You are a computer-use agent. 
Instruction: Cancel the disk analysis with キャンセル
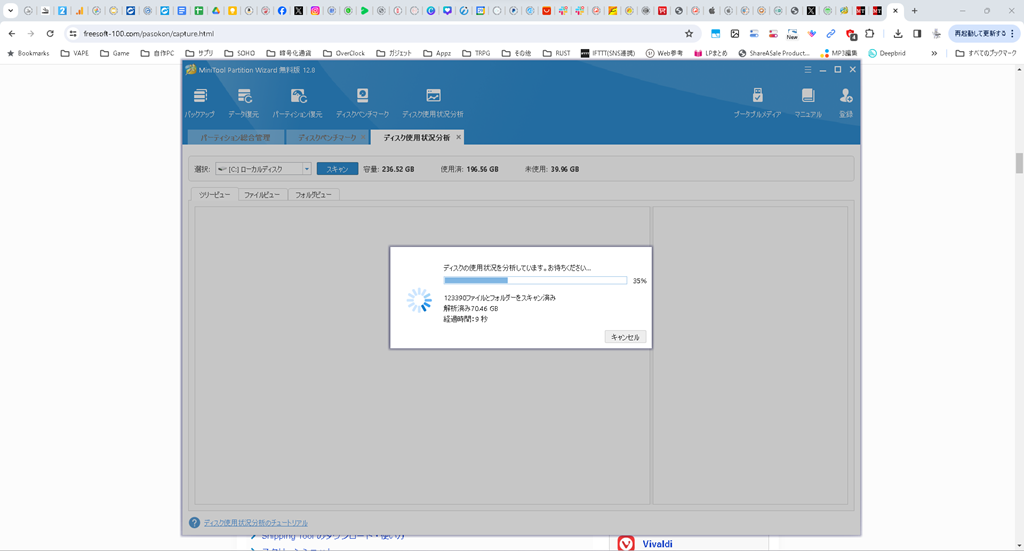coord(625,338)
